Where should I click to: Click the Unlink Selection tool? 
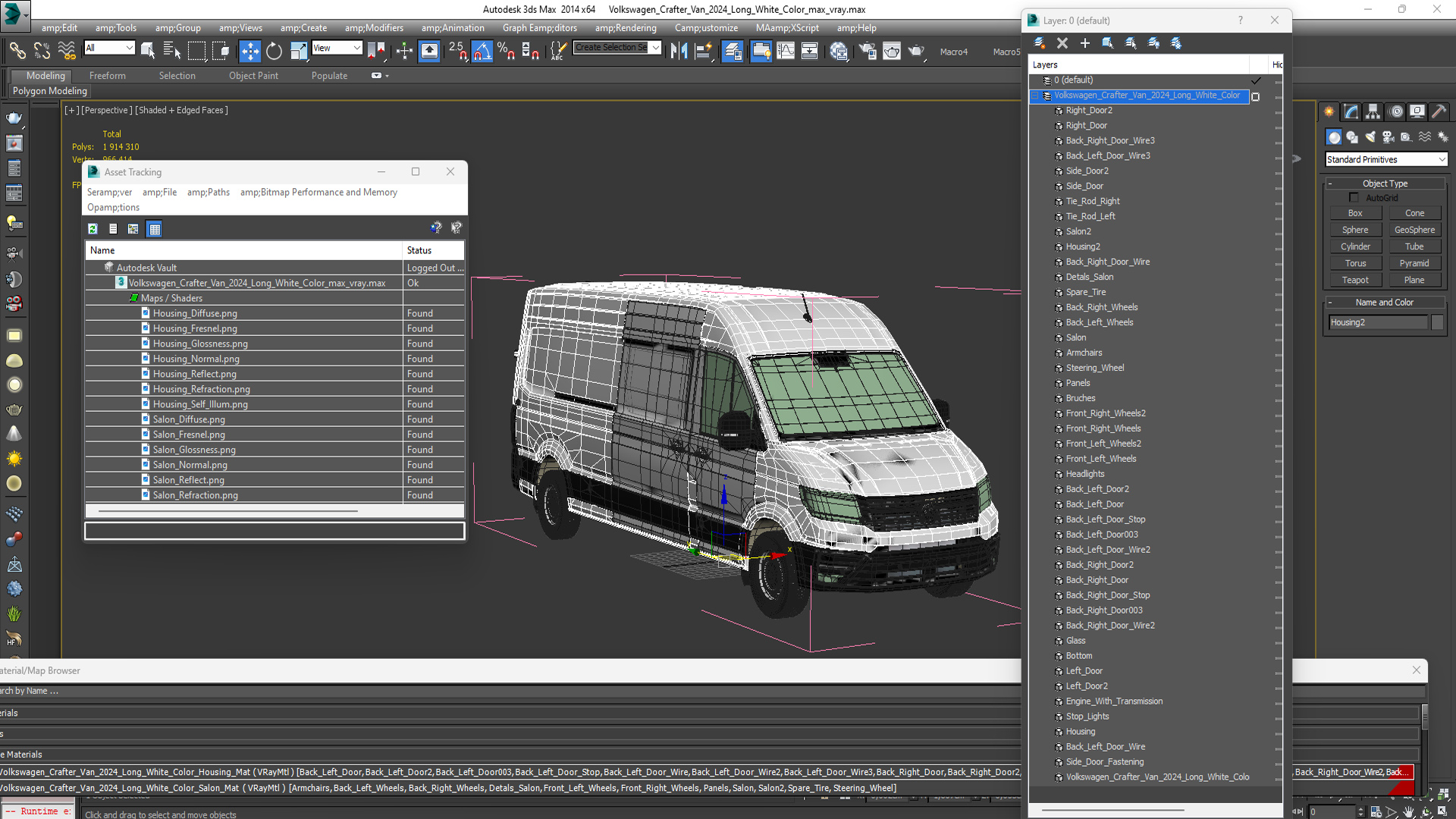pyautogui.click(x=42, y=50)
